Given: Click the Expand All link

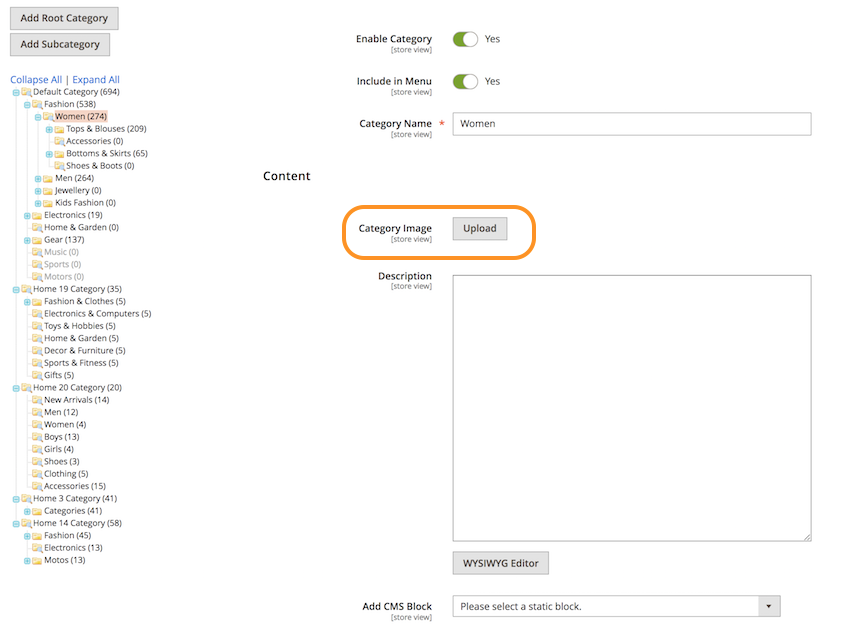Looking at the screenshot, I should coord(96,80).
